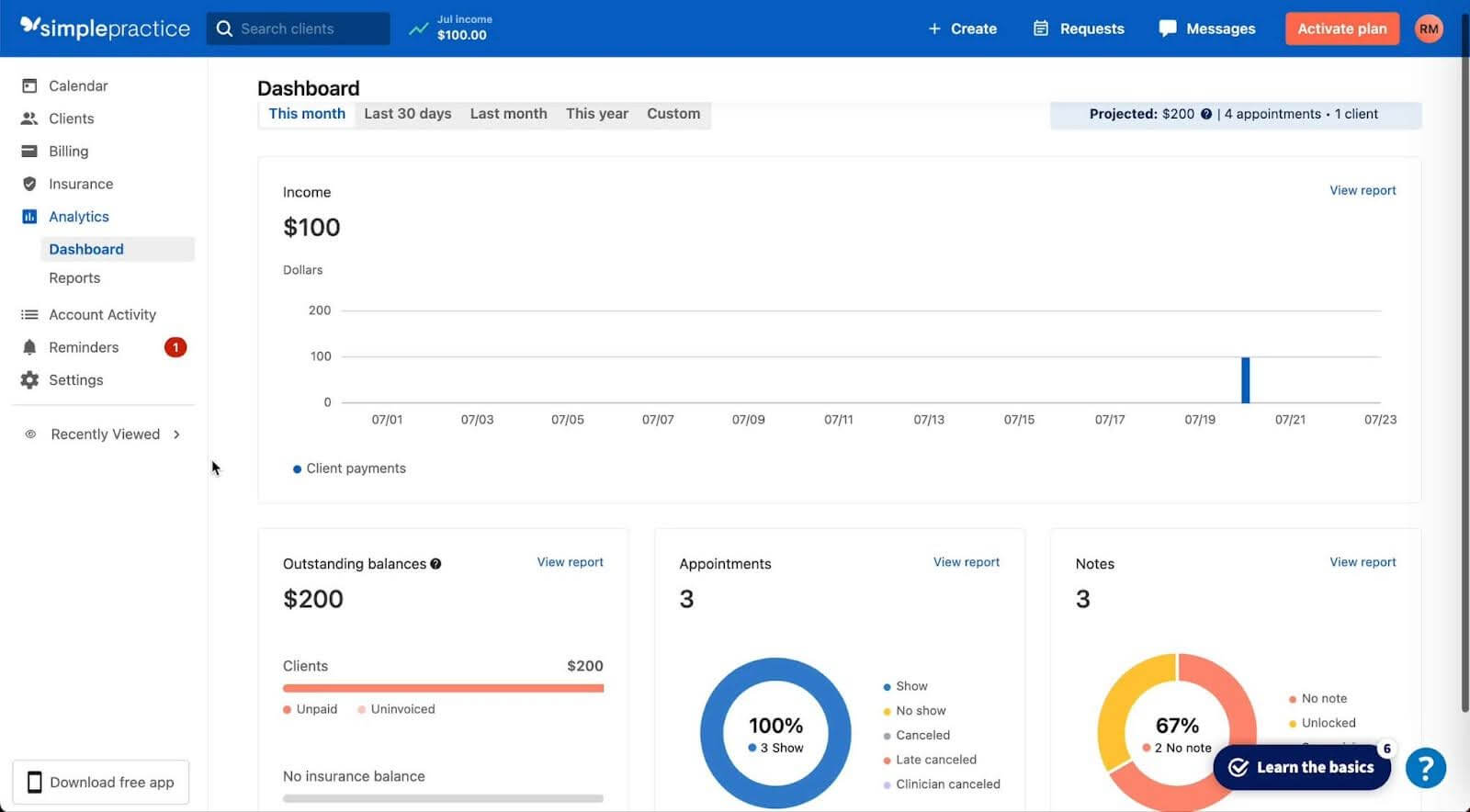Viewport: 1470px width, 812px height.
Task: Click the Activate plan button
Action: pyautogui.click(x=1341, y=28)
